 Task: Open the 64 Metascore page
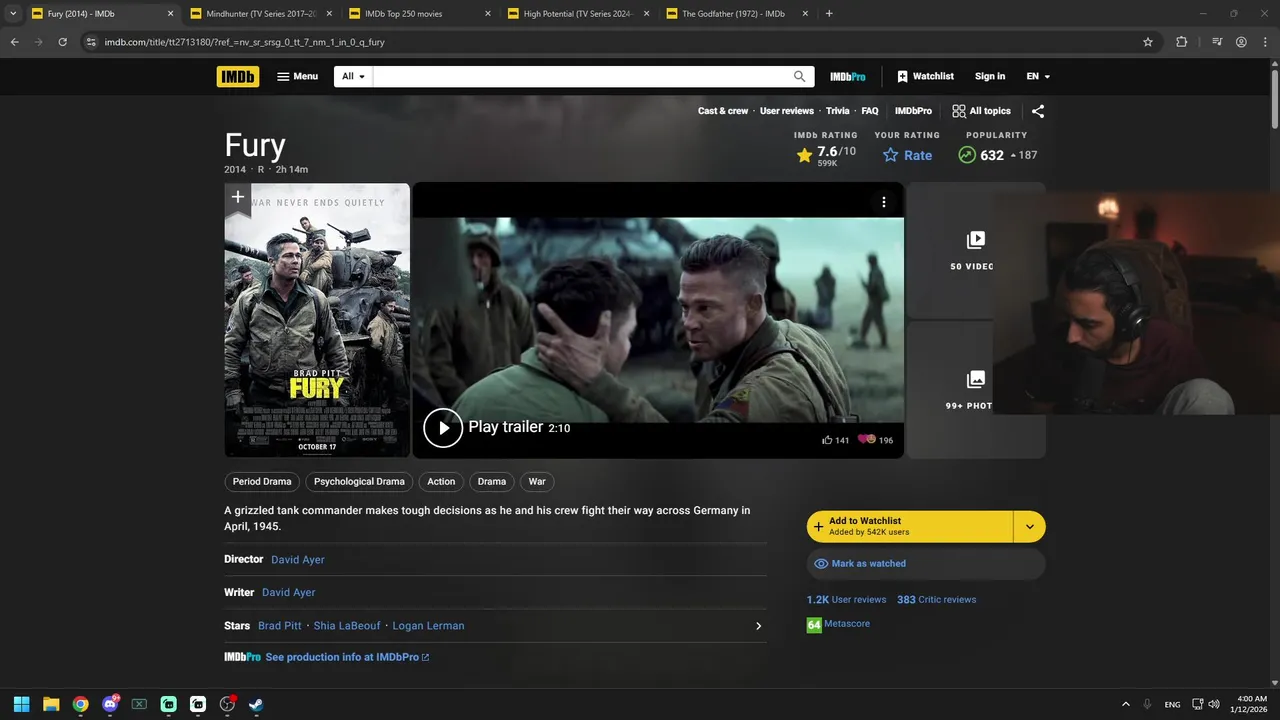pos(838,624)
